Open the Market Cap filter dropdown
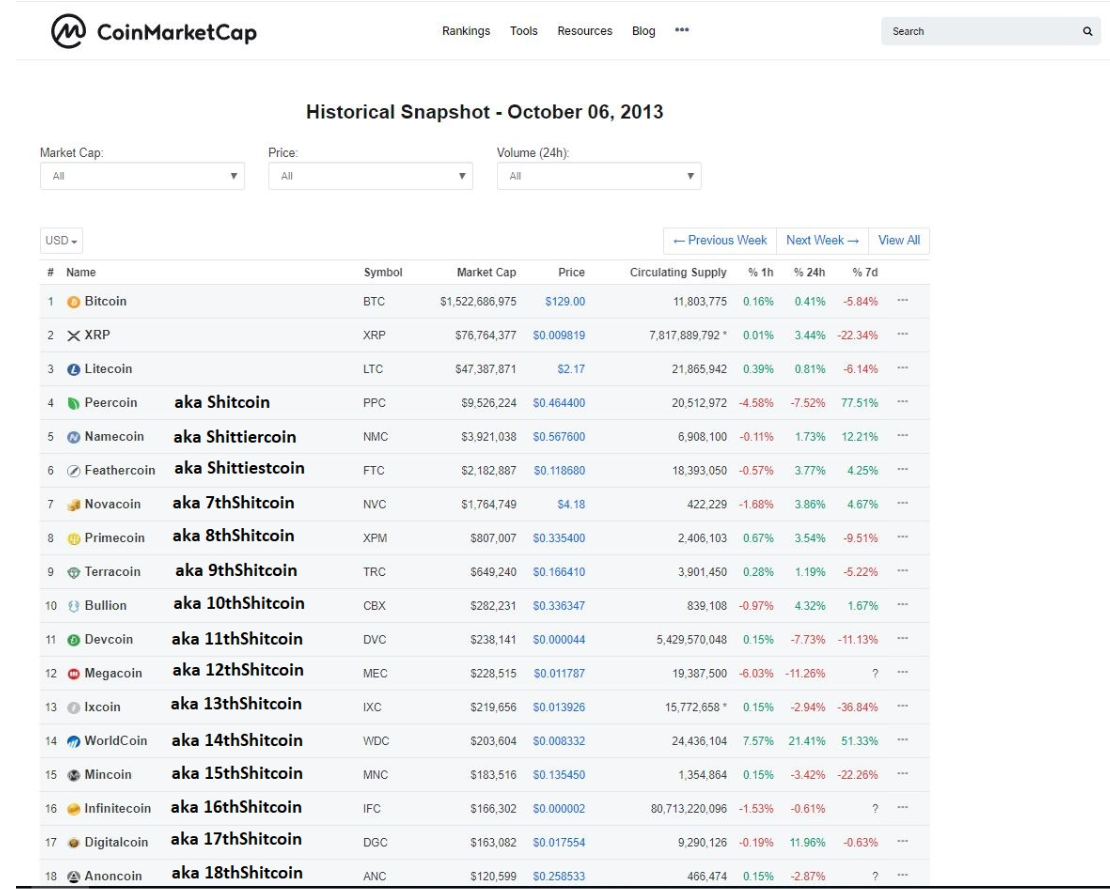 tap(142, 176)
